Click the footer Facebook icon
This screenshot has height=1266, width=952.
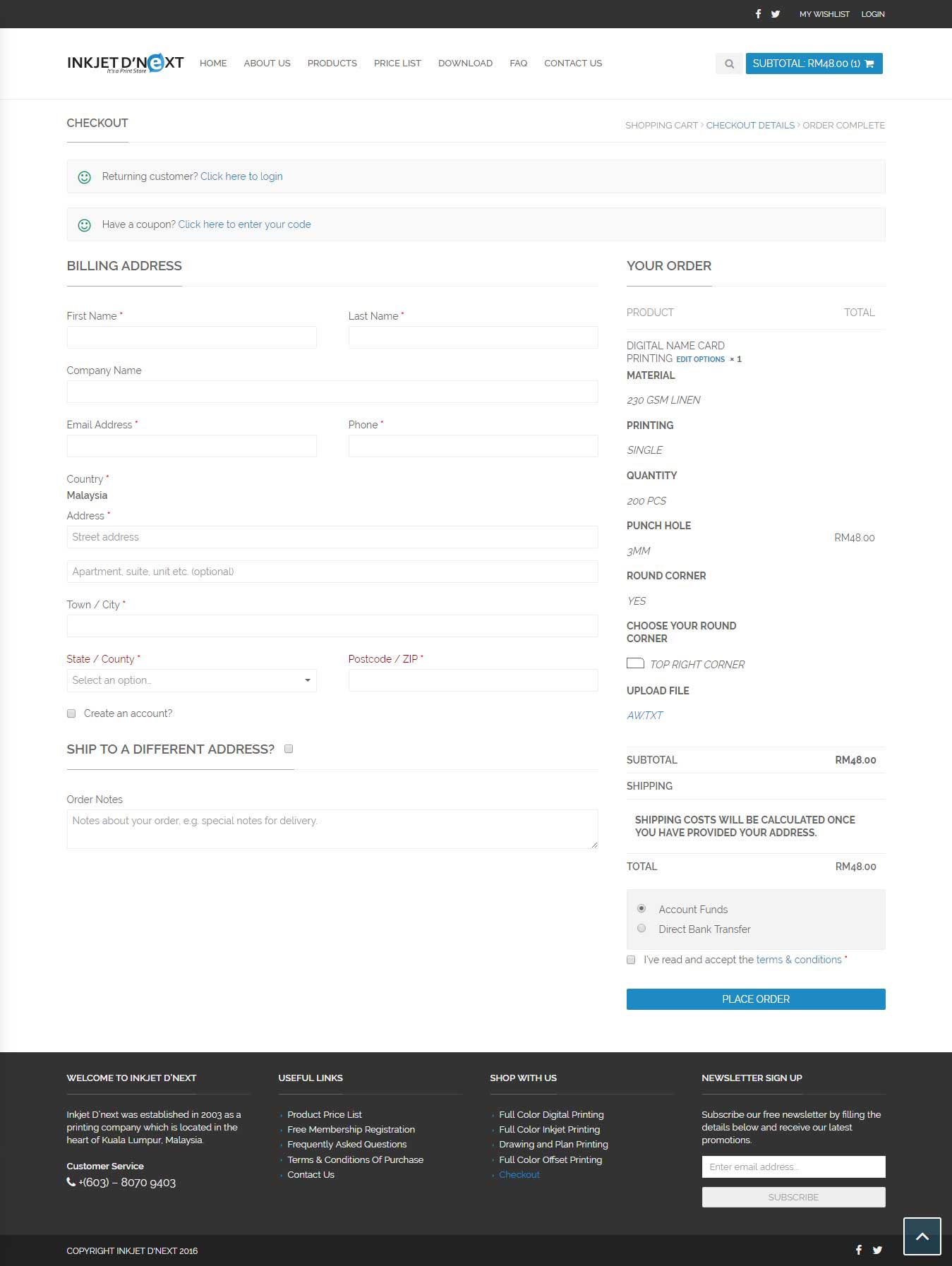tap(858, 1250)
